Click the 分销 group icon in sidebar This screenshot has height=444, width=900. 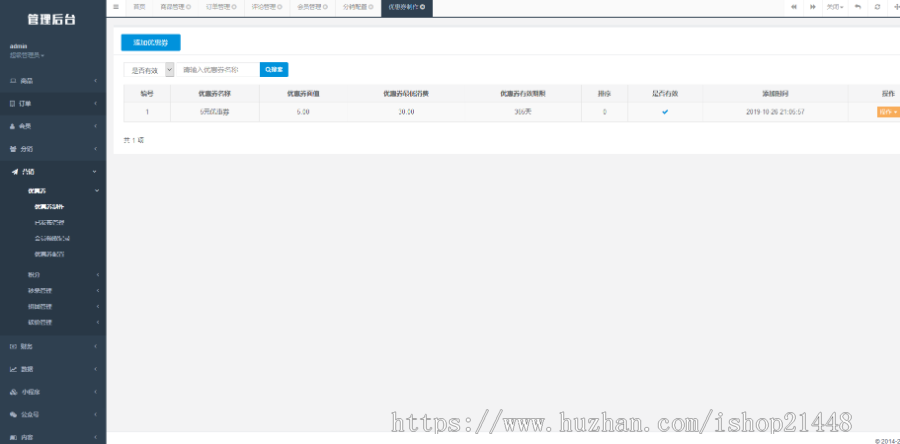[x=13, y=149]
